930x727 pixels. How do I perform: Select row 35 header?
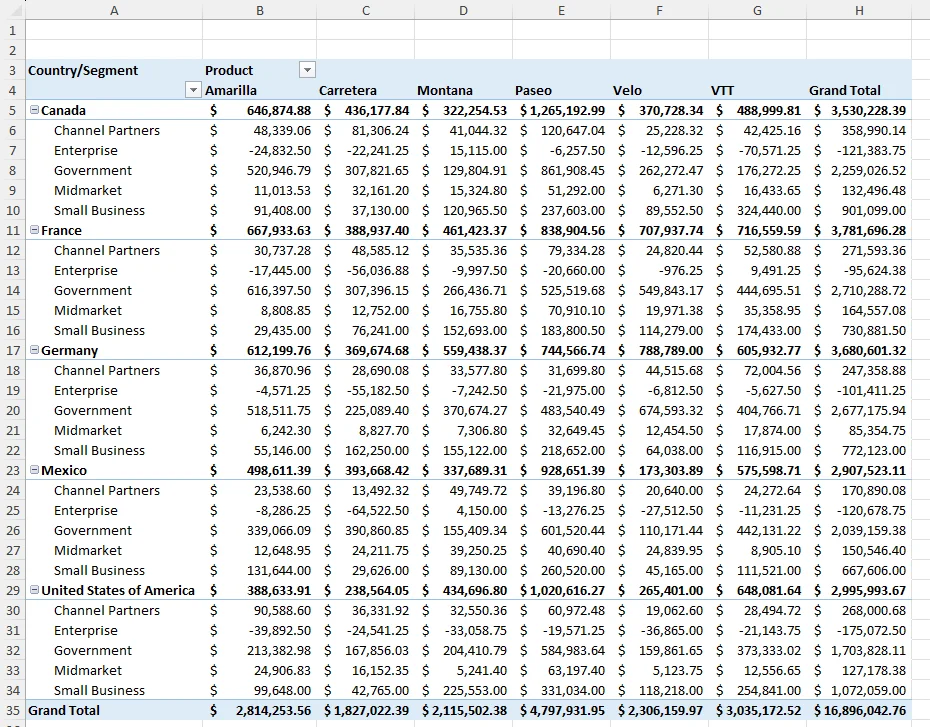12,710
